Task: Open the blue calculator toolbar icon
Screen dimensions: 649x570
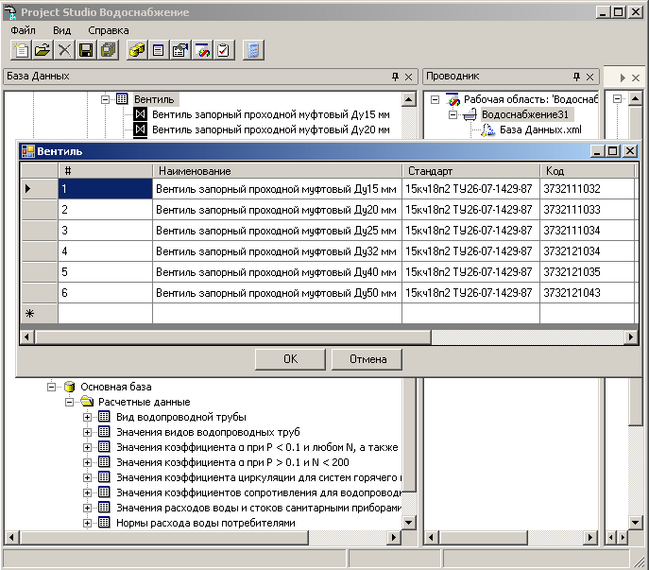Action: [253, 50]
